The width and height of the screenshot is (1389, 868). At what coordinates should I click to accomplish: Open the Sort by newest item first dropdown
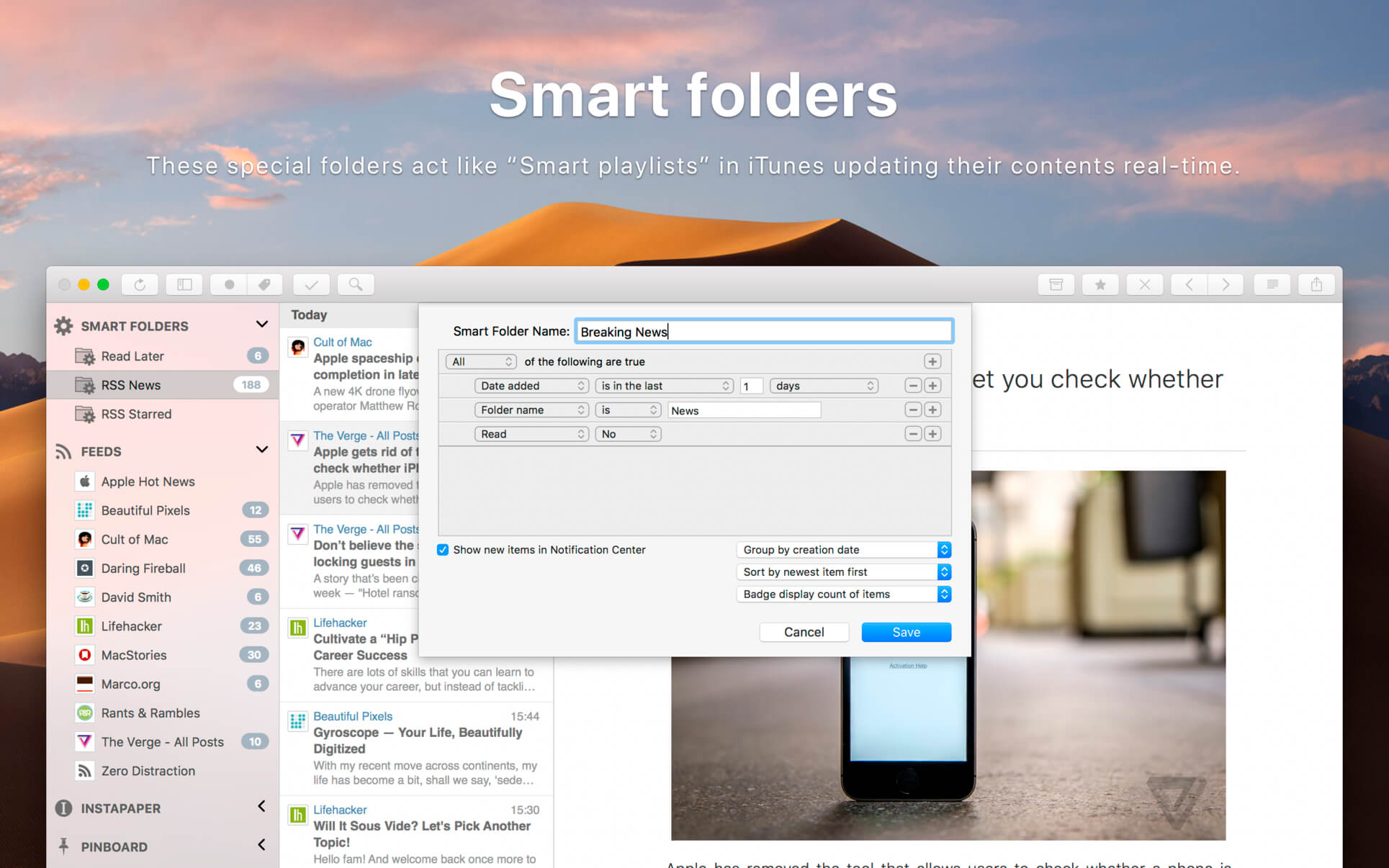pyautogui.click(x=843, y=572)
